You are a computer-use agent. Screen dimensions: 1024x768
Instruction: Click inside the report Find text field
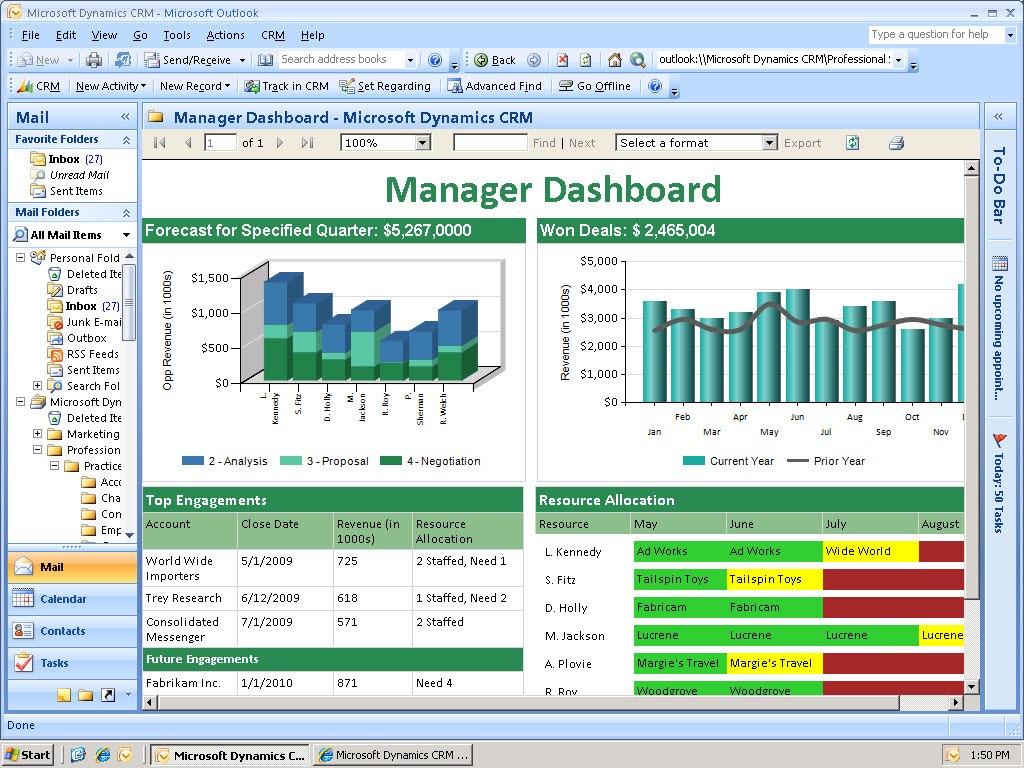pyautogui.click(x=489, y=143)
